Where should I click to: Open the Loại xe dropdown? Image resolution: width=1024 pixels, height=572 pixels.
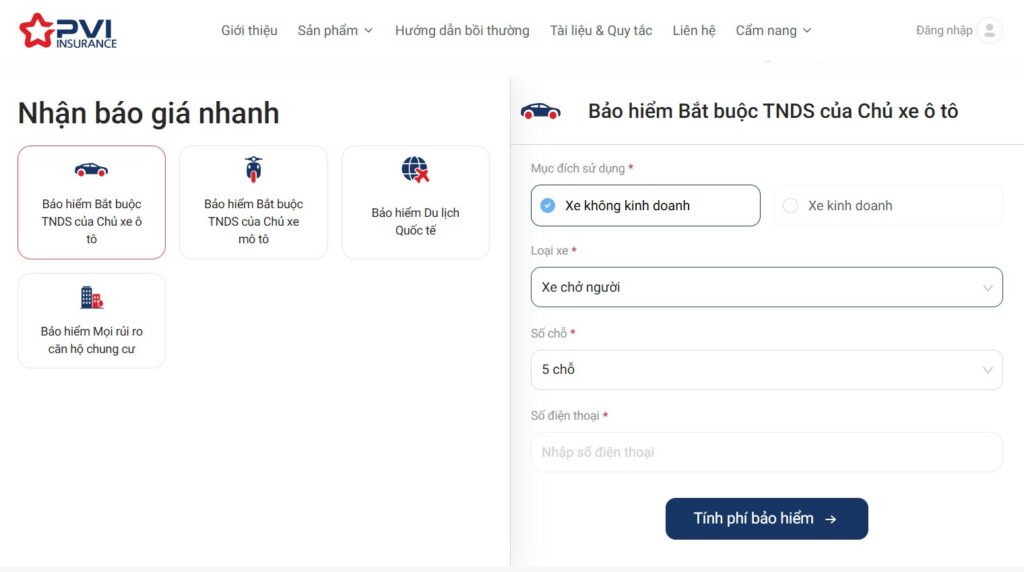[766, 287]
